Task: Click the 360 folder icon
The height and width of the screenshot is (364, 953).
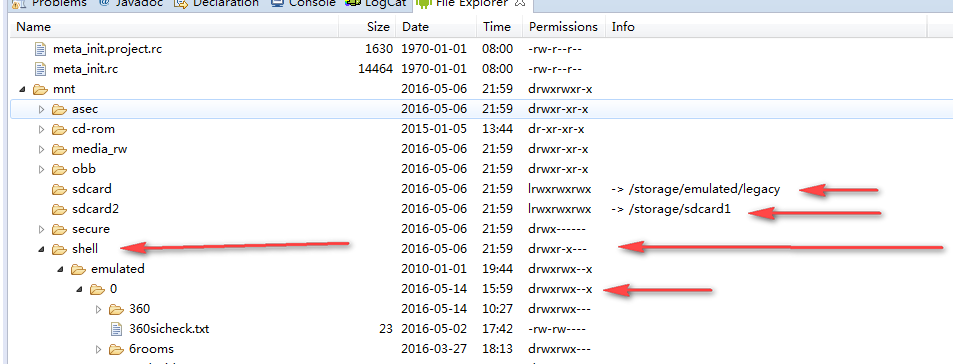Action: pos(117,309)
